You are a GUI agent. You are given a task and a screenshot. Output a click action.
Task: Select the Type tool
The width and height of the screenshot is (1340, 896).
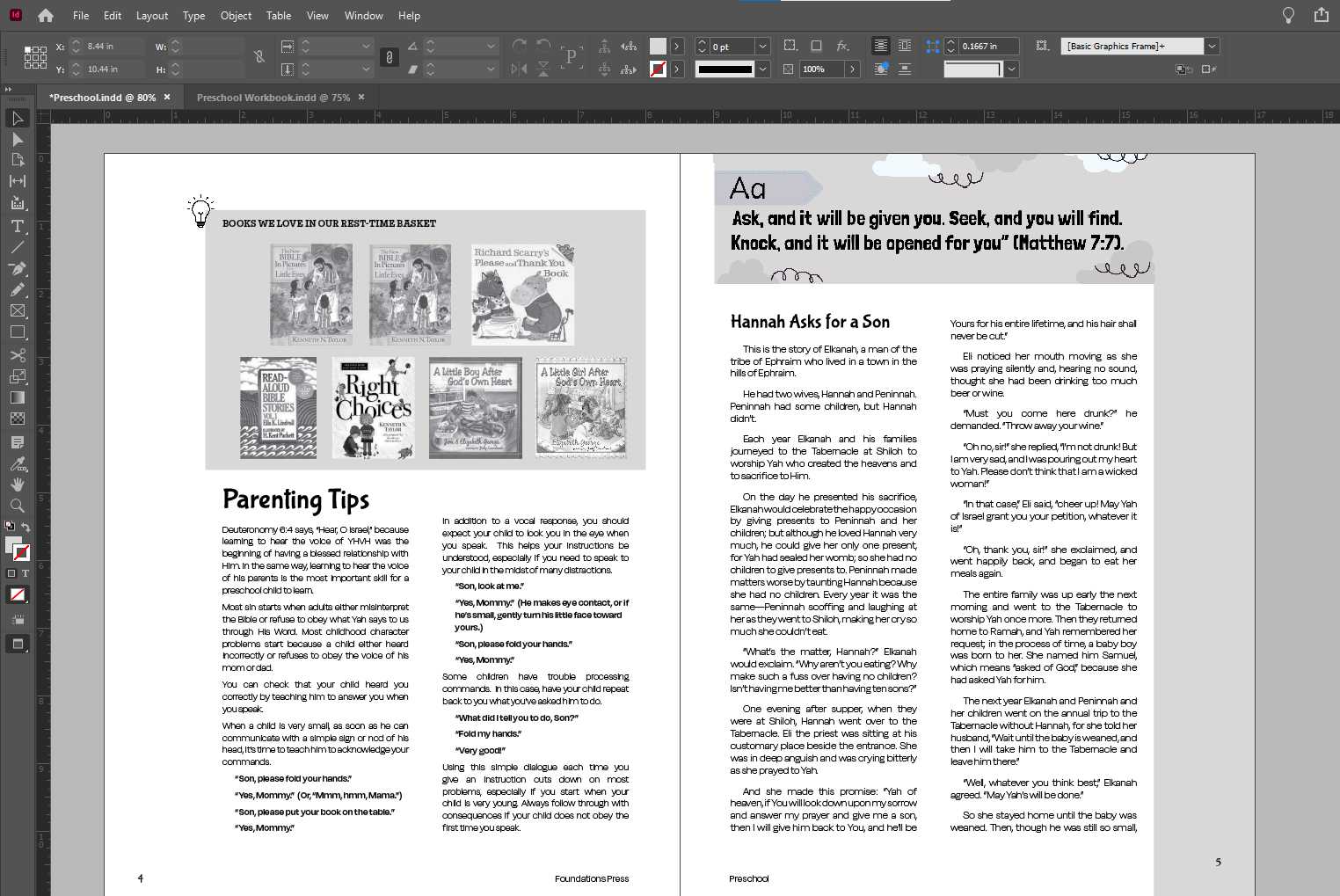(x=17, y=226)
